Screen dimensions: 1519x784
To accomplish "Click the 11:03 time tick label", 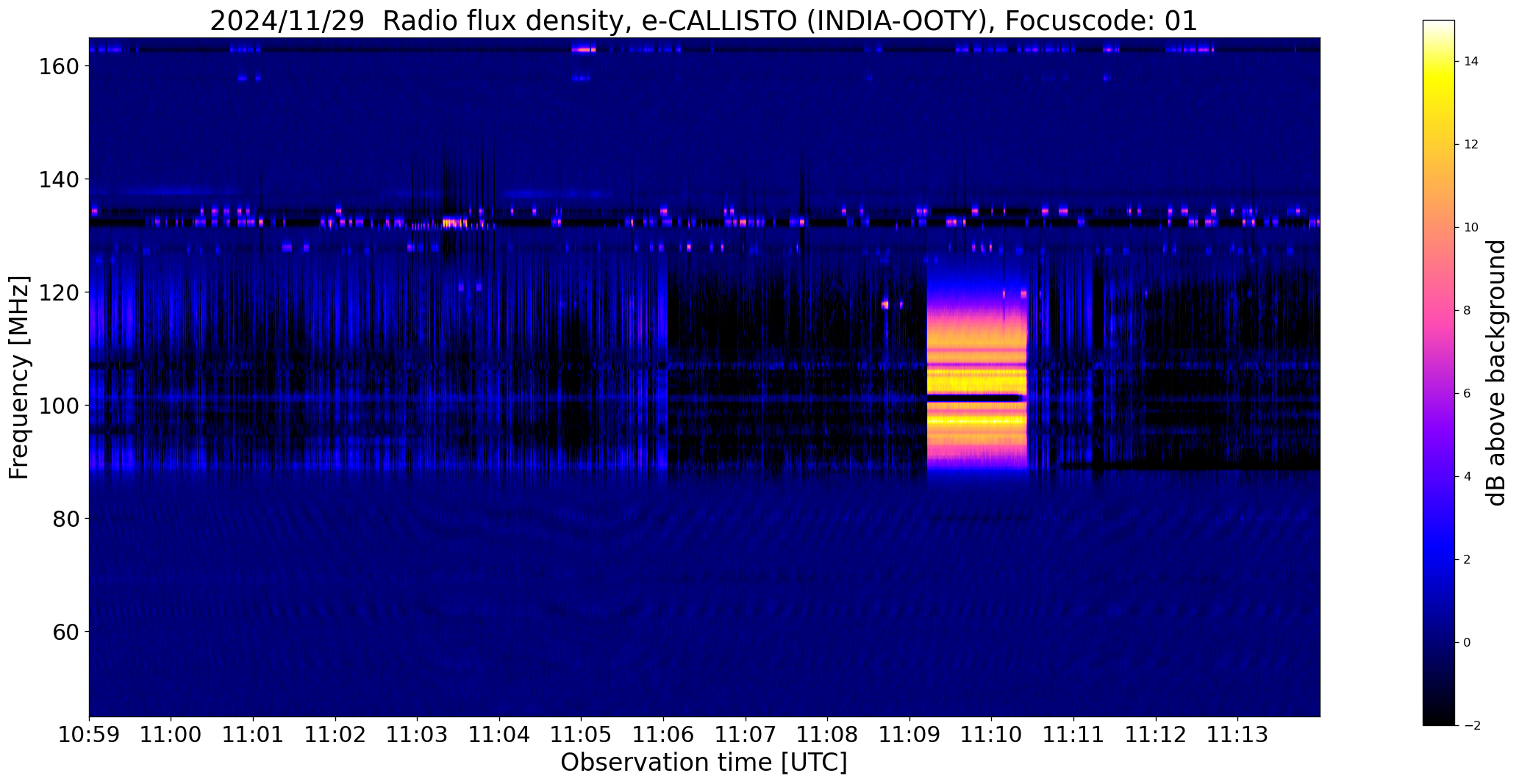I will click(x=418, y=735).
